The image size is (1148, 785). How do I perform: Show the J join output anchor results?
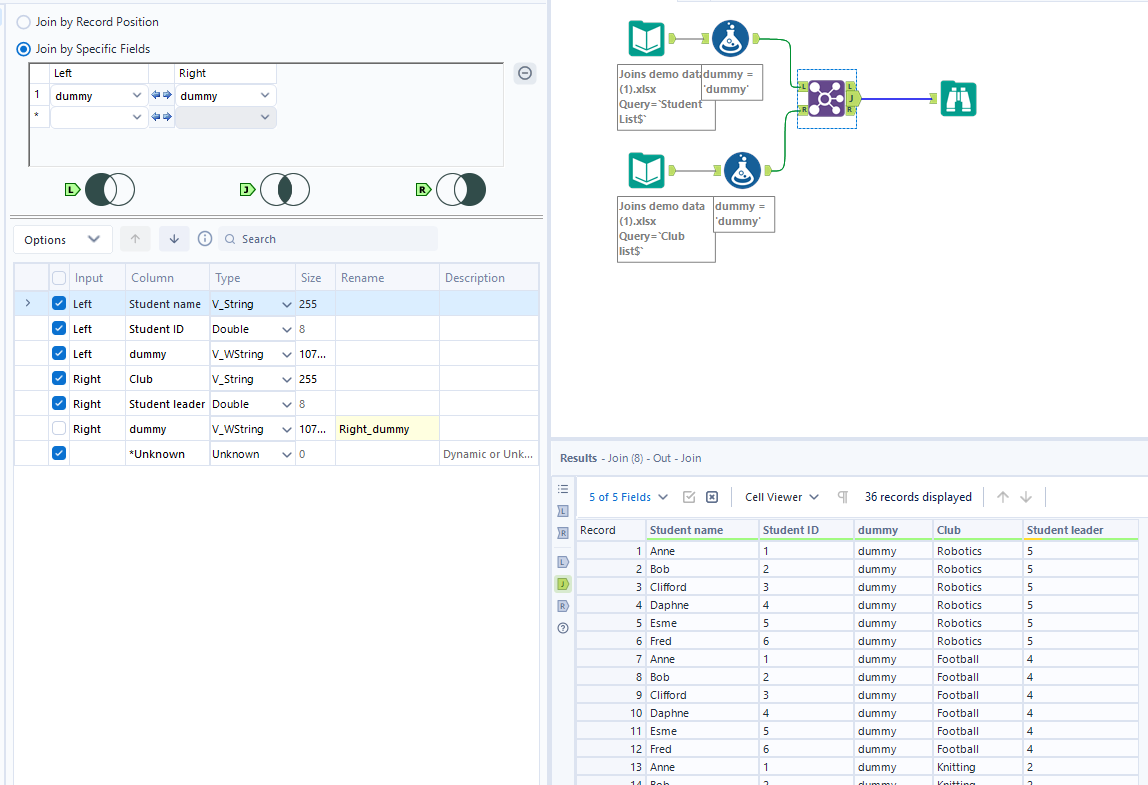coord(563,584)
